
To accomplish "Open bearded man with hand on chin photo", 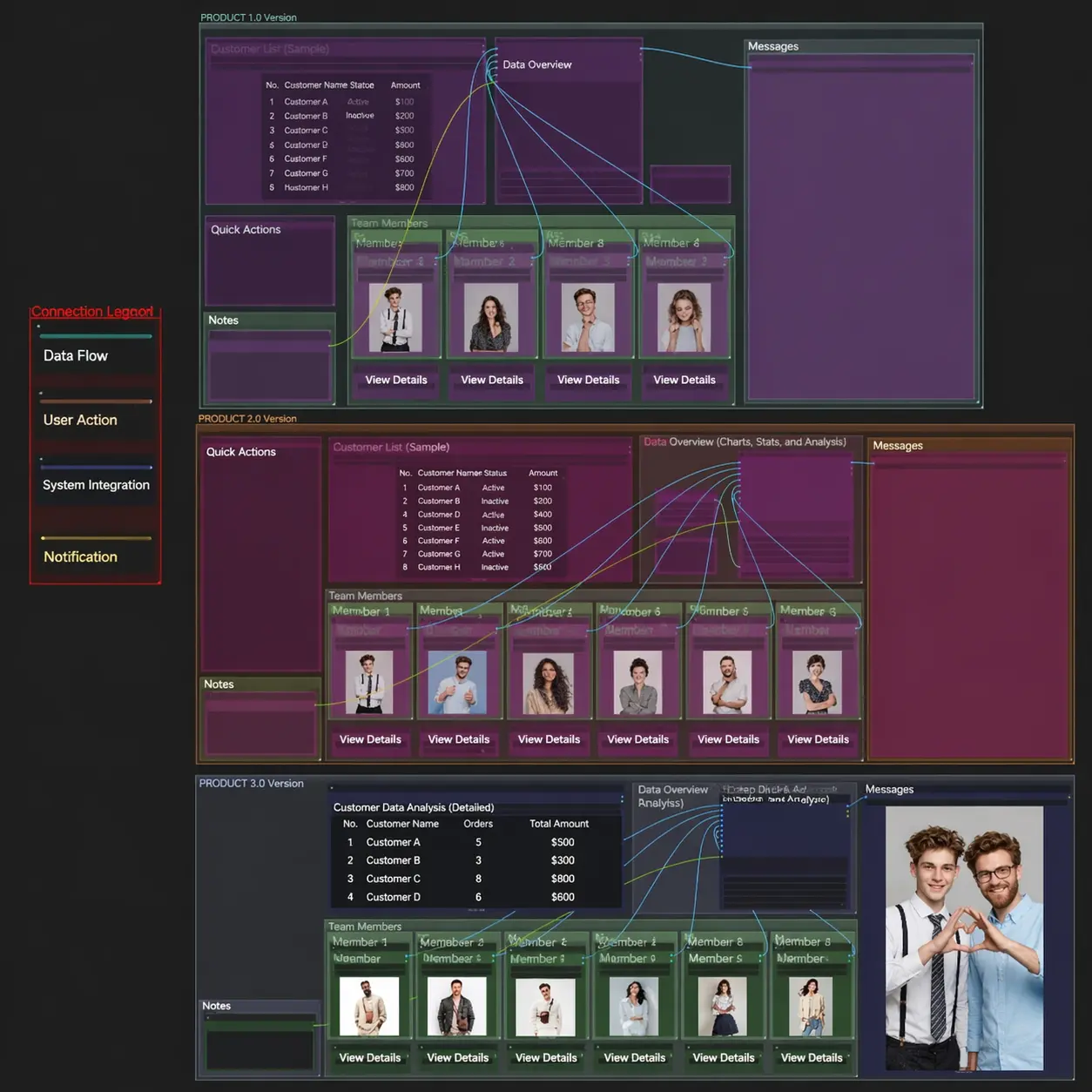I will point(727,684).
